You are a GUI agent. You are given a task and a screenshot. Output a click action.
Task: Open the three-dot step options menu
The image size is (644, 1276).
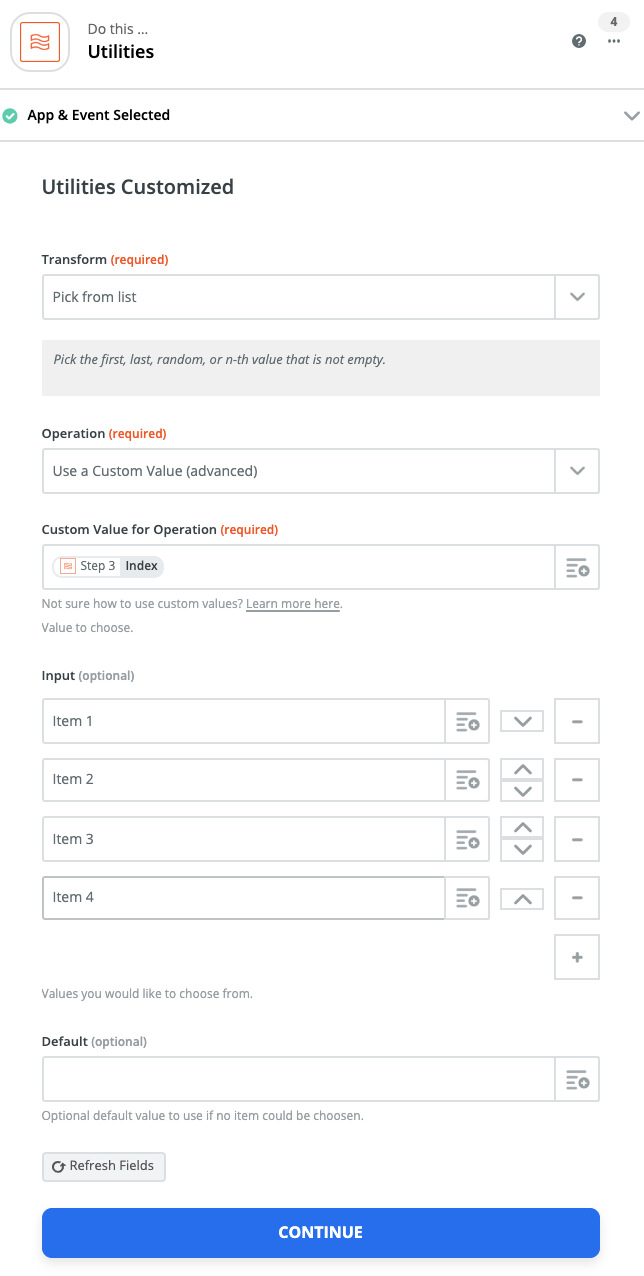tap(614, 41)
